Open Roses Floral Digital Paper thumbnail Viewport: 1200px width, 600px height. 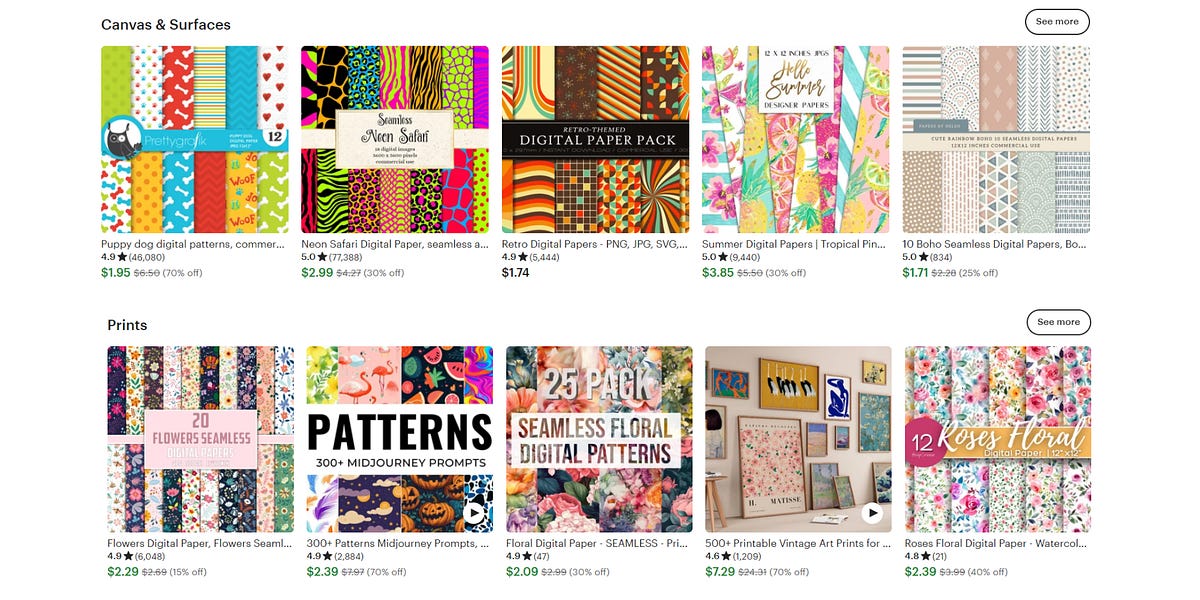point(998,440)
